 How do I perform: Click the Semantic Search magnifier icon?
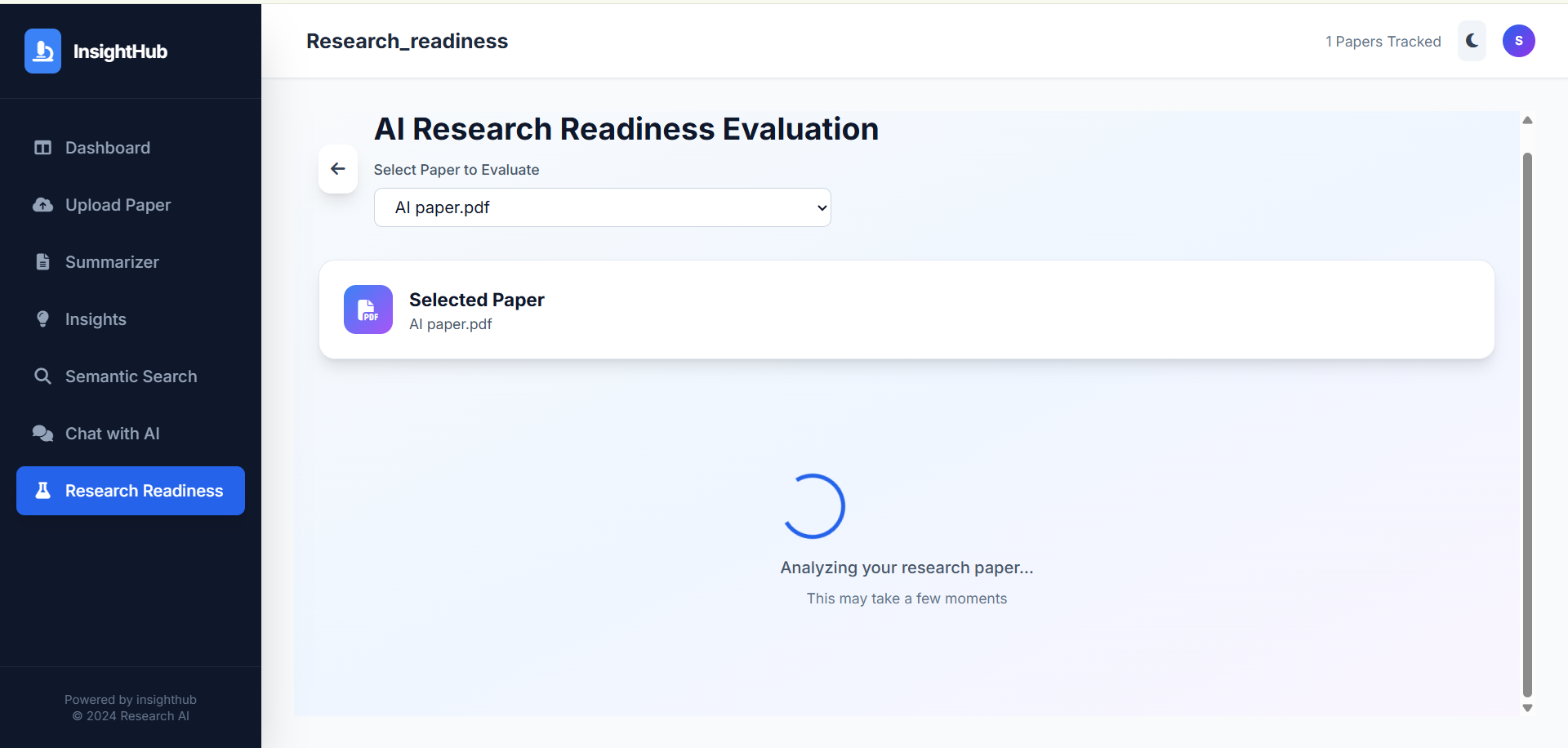coord(42,376)
